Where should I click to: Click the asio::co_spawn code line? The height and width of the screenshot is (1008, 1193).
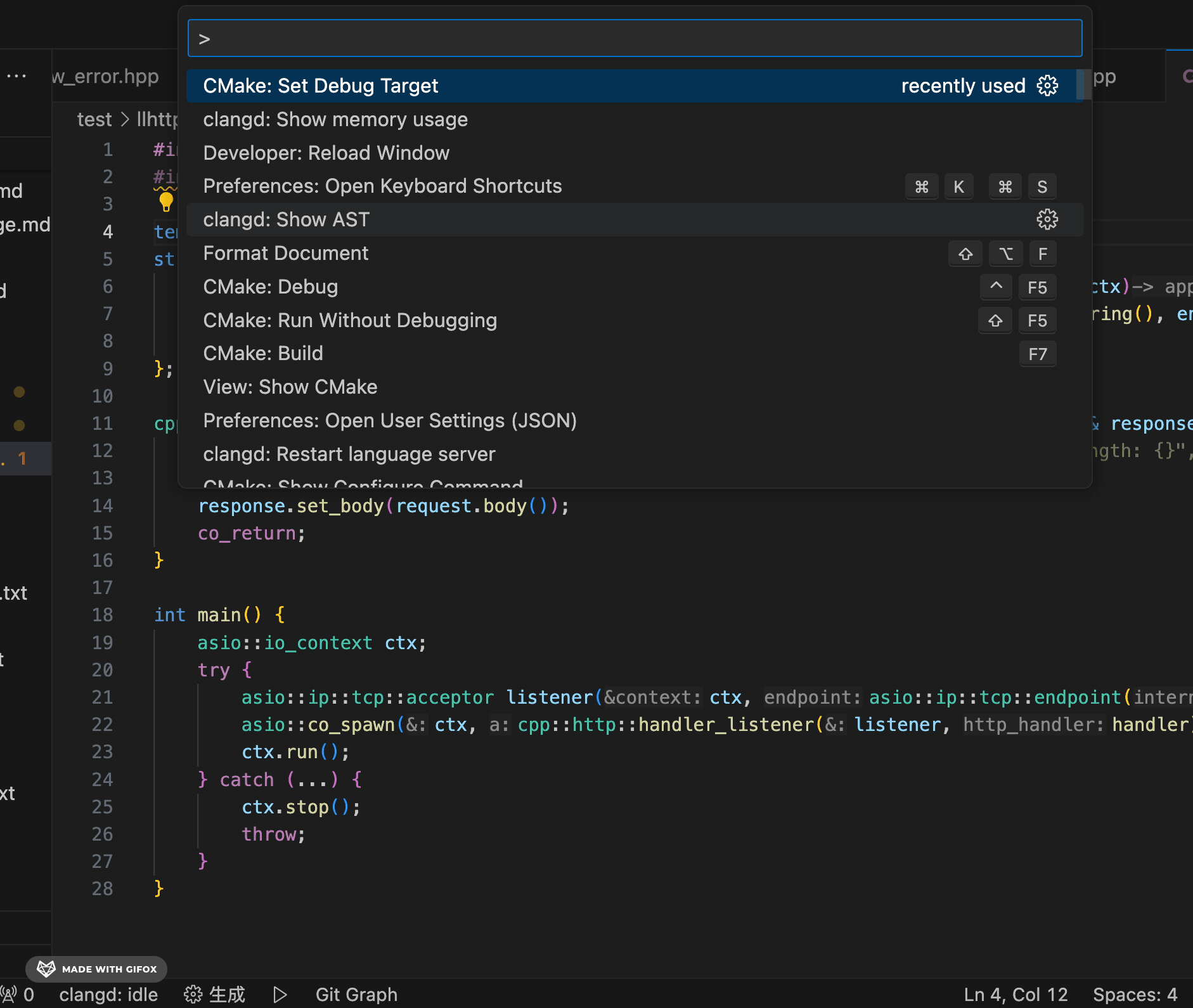tap(716, 725)
